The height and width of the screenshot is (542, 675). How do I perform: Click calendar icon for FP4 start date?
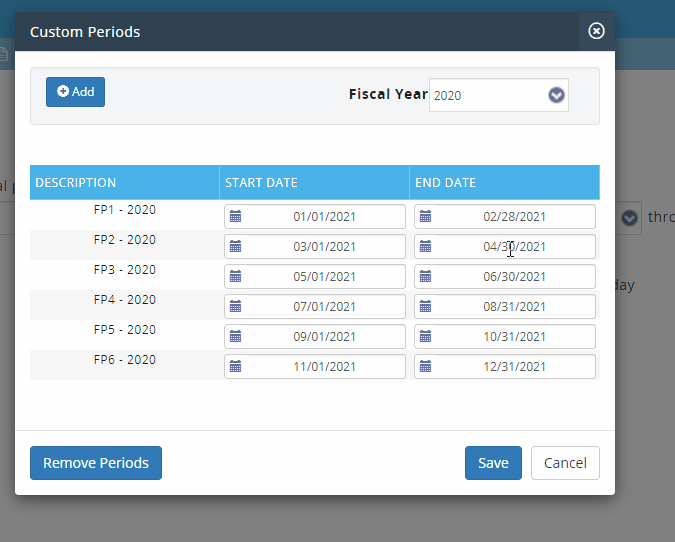[234, 307]
